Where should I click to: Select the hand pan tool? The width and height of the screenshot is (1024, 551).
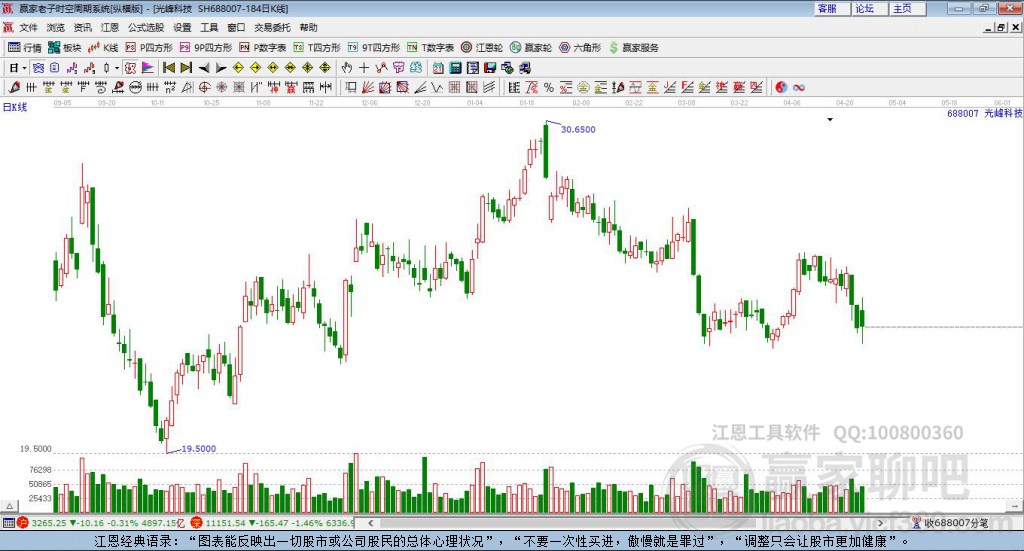(x=346, y=68)
